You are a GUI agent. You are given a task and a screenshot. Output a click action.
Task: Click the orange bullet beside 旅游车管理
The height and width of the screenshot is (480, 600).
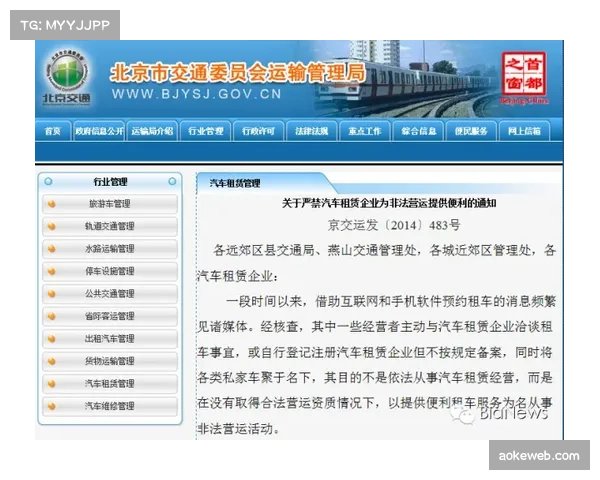pyautogui.click(x=52, y=204)
